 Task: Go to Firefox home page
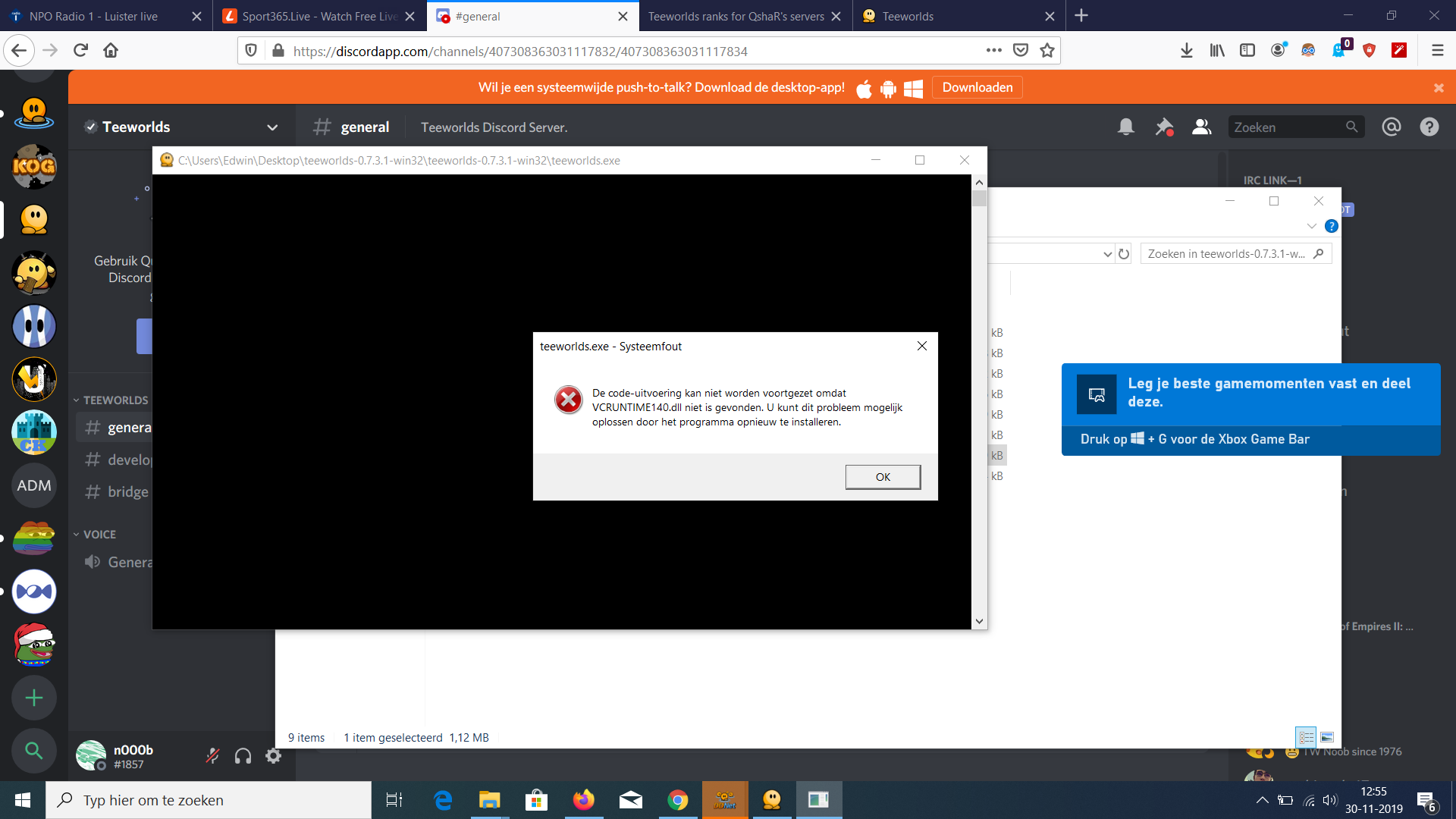pos(111,51)
